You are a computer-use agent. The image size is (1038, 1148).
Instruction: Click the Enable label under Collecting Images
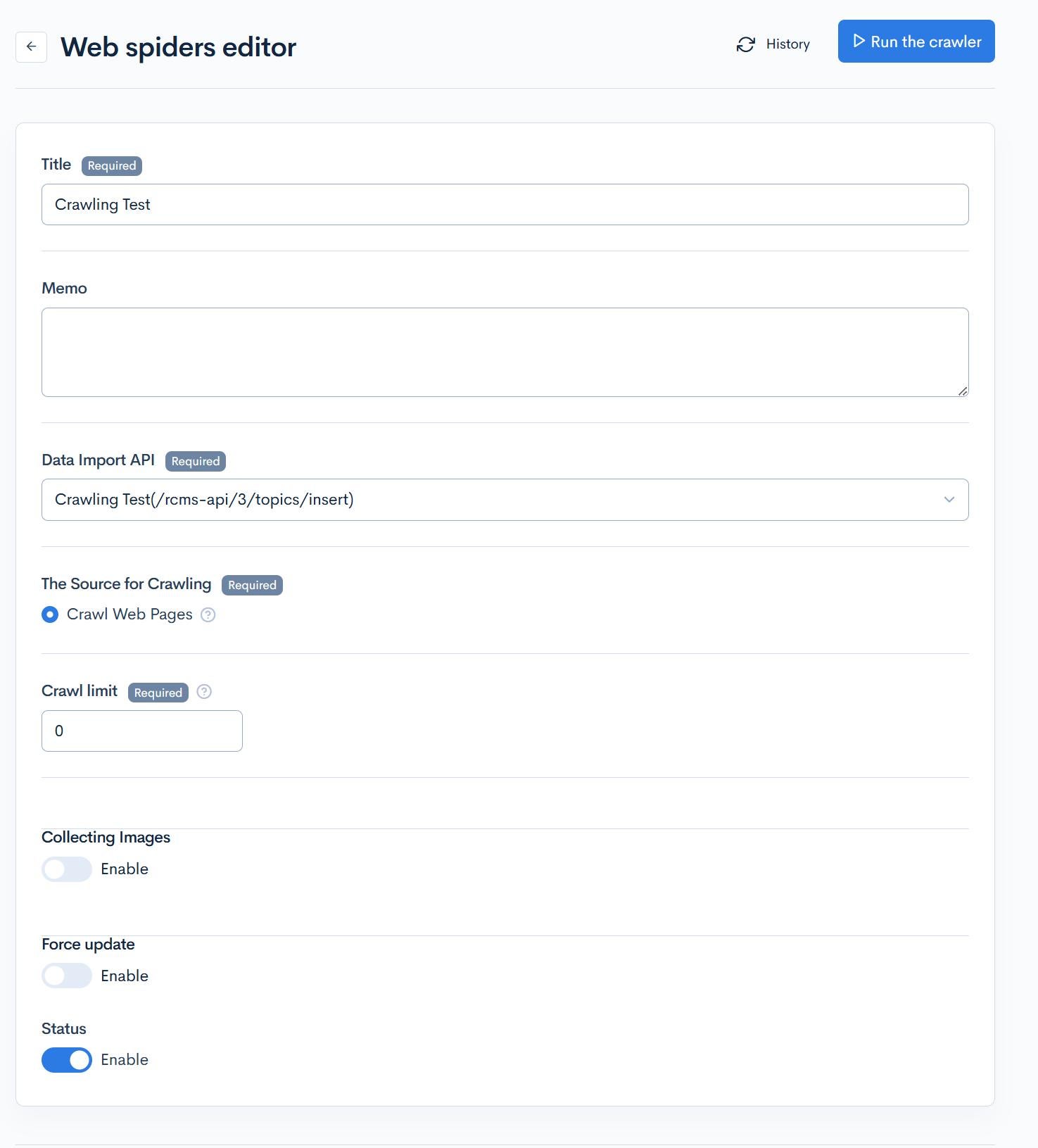[125, 869]
